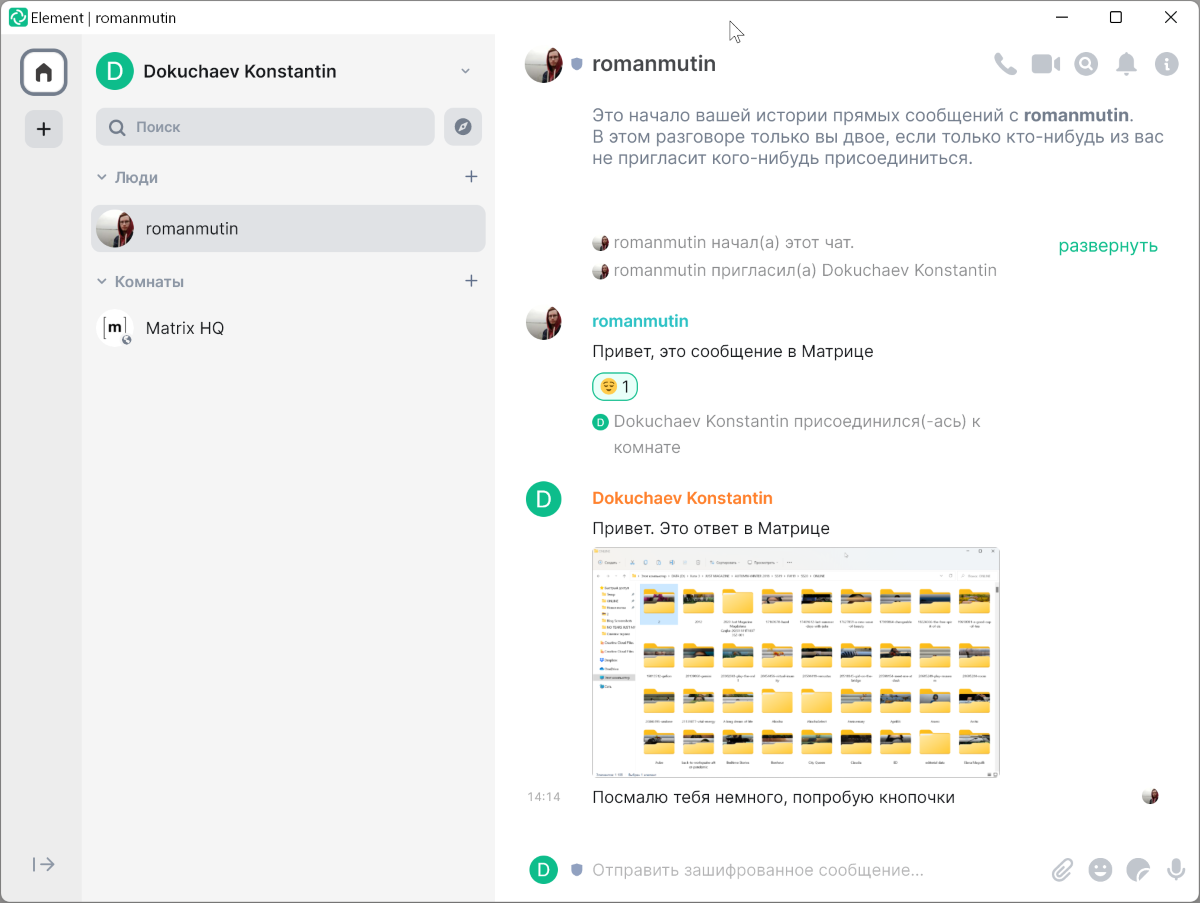1200x903 pixels.
Task: Attach a file with paperclip icon
Action: click(1062, 870)
